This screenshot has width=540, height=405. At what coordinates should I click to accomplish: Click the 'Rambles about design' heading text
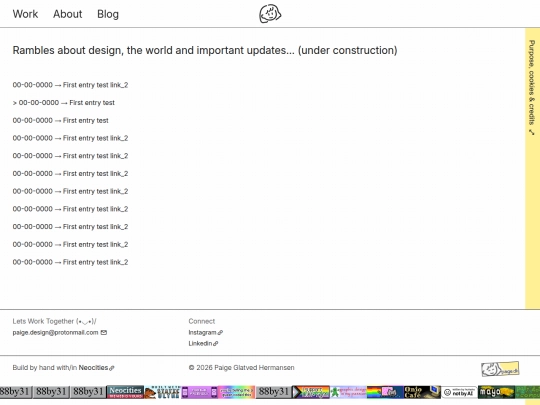205,50
